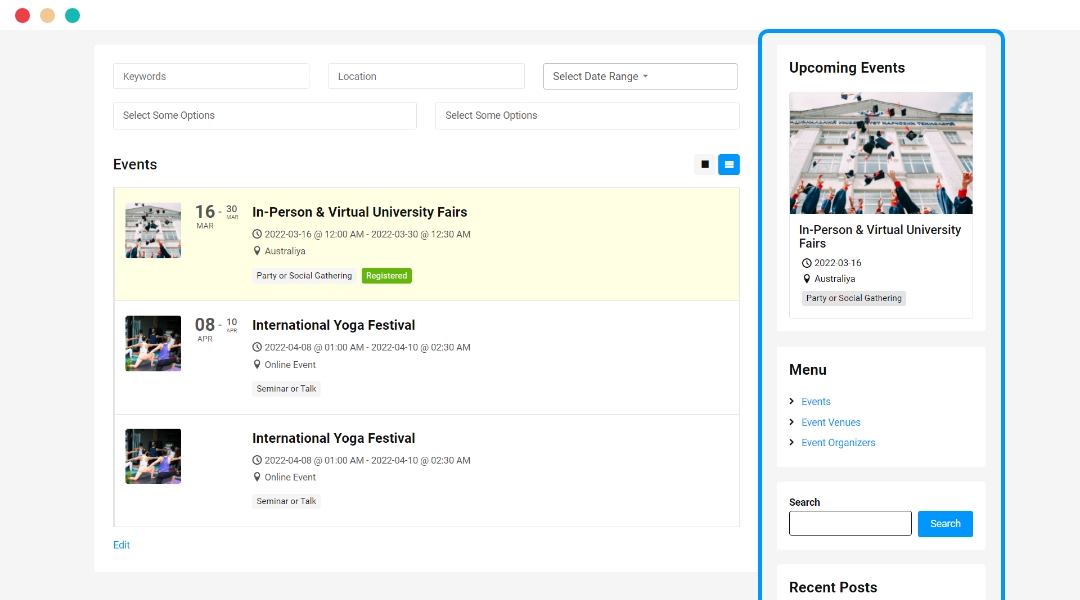Open the second Select Some Options dropdown
The height and width of the screenshot is (600, 1080).
(587, 116)
